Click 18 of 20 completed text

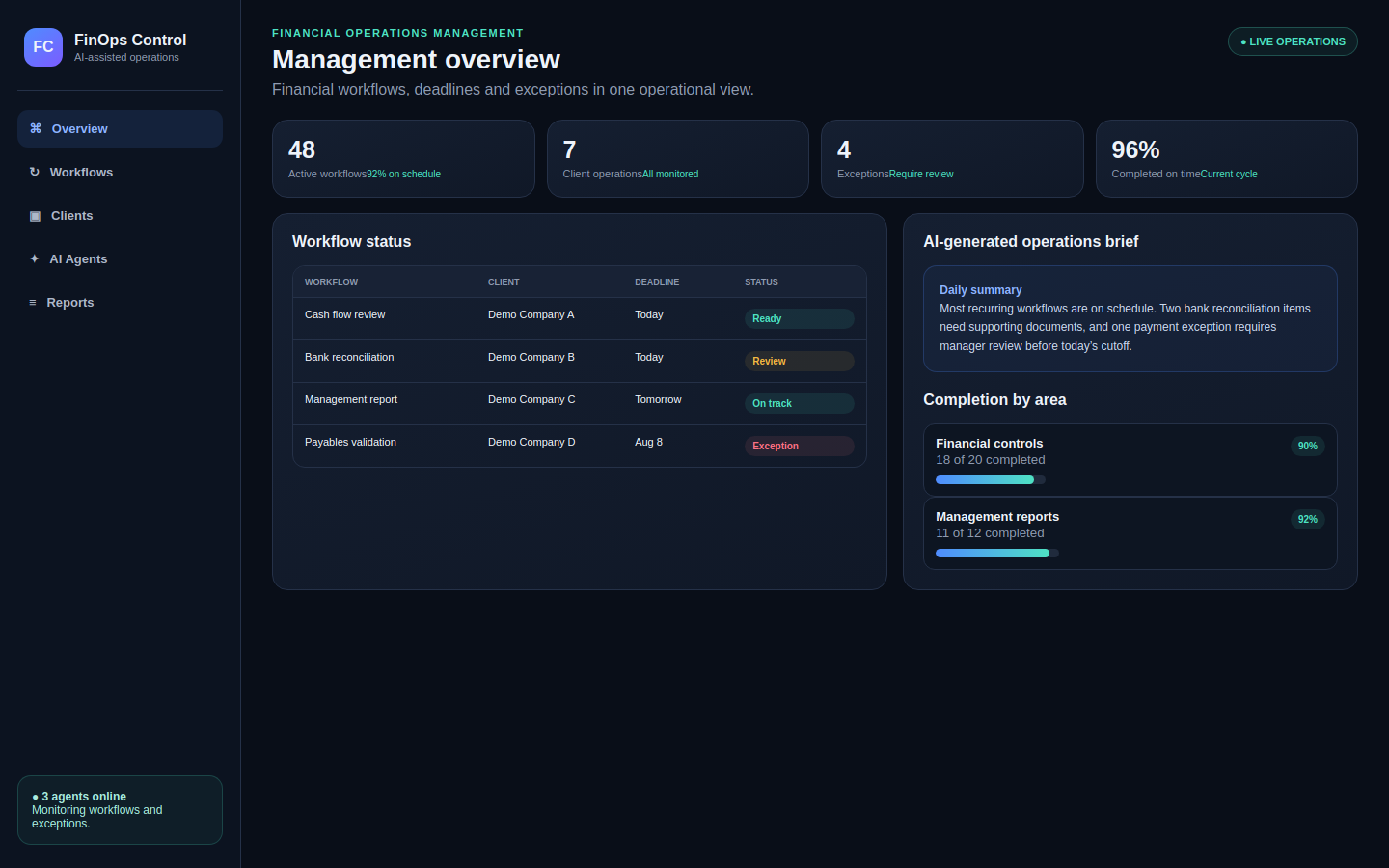click(991, 460)
